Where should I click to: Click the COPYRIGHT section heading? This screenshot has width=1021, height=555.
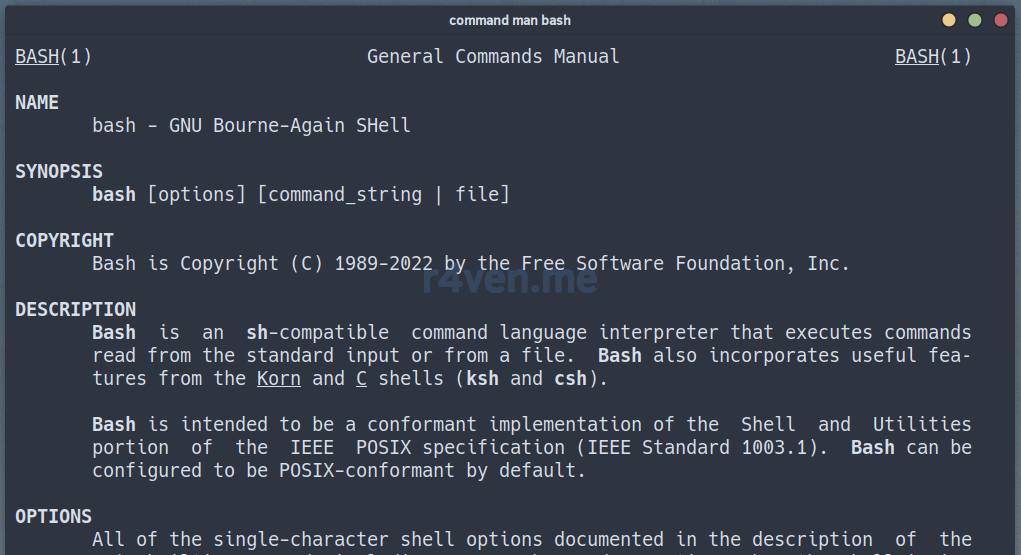(x=64, y=241)
